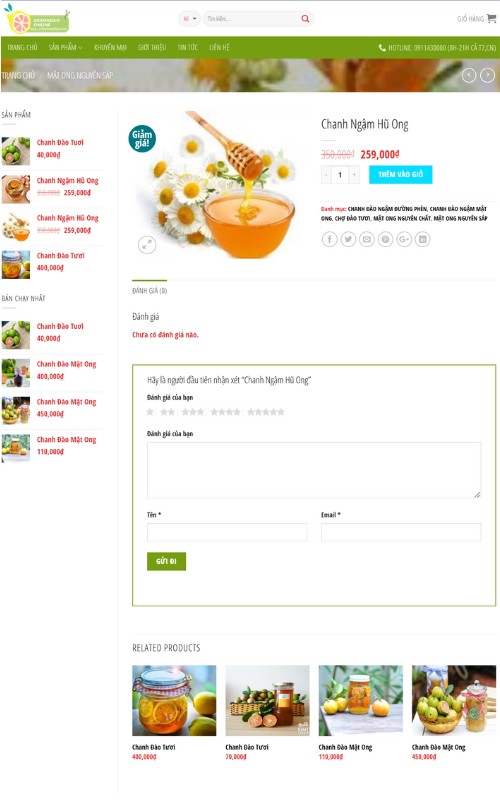Switch to Đánh giá (0) tab

pyautogui.click(x=149, y=290)
